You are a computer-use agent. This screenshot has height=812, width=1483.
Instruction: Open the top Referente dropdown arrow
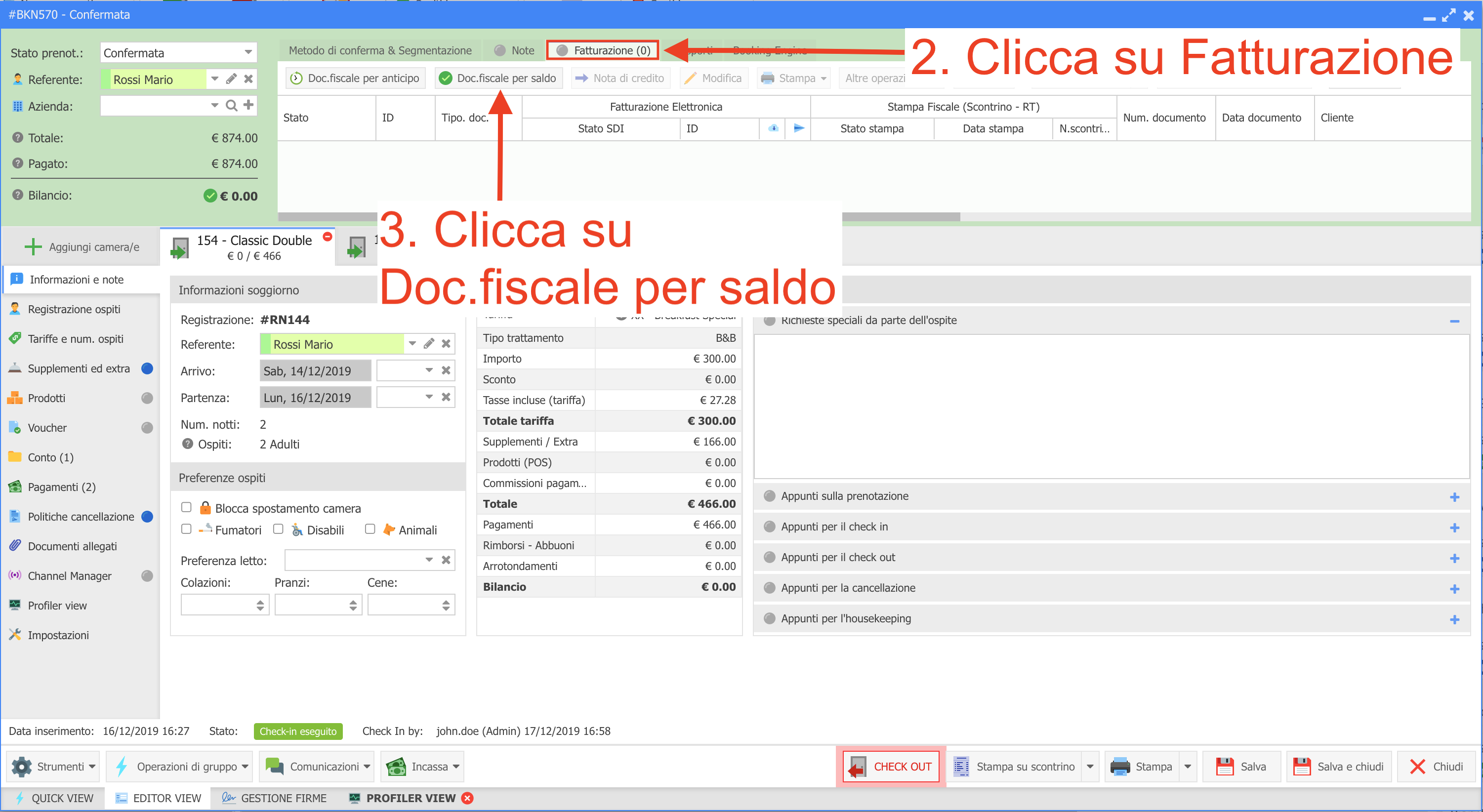pos(214,79)
